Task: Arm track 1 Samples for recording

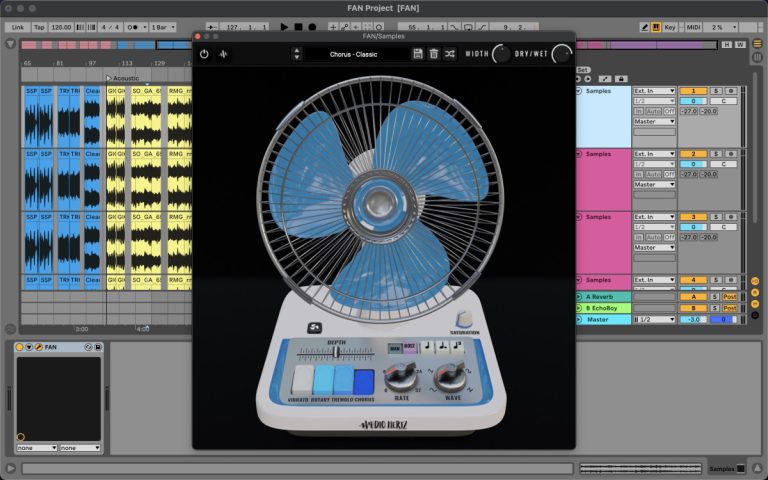Action: pyautogui.click(x=730, y=91)
